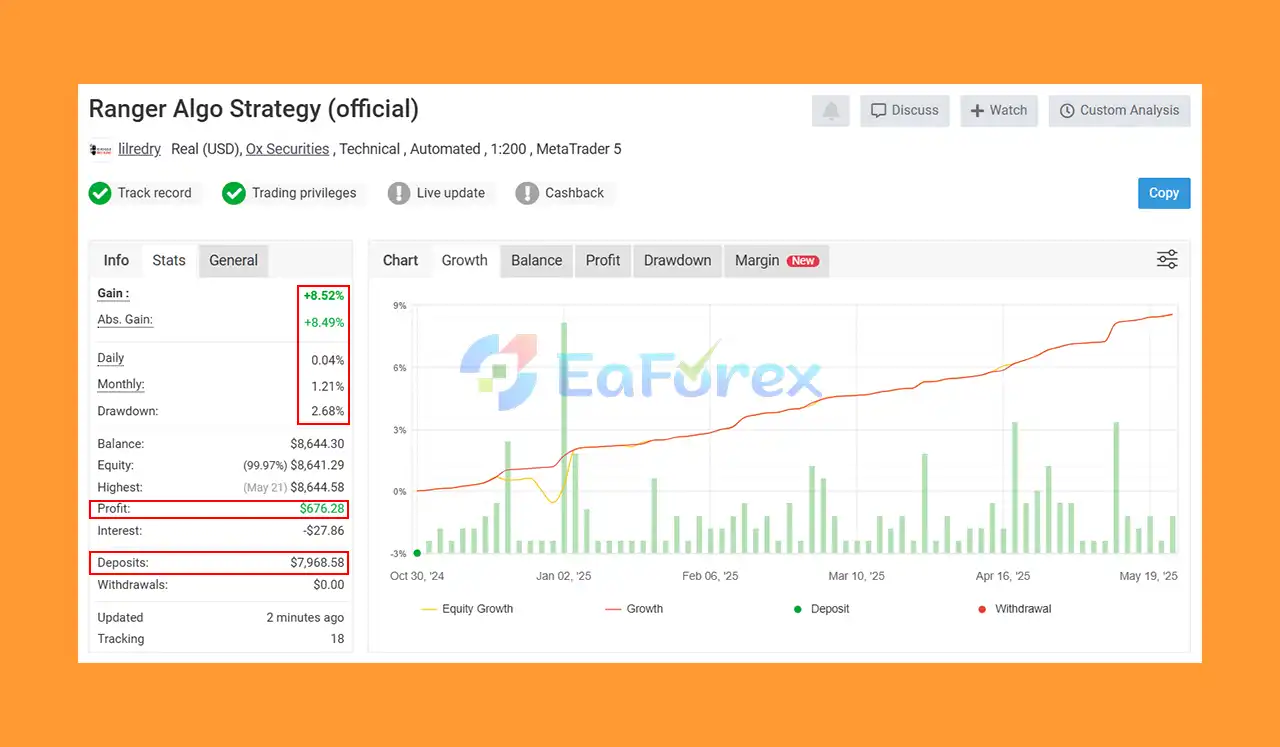Click the Equity value $8,641.29

tap(317, 465)
